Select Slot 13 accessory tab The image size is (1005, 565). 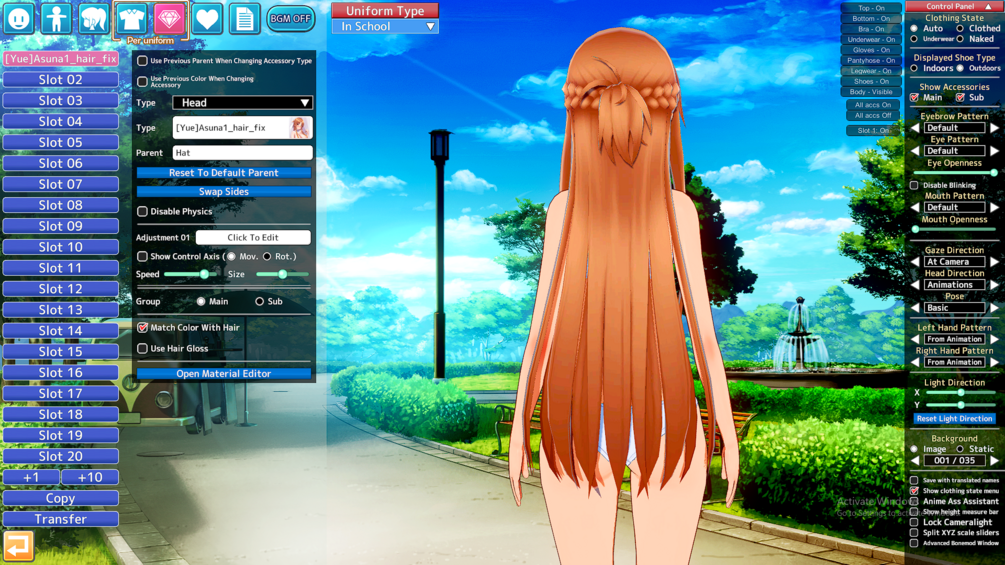click(60, 310)
